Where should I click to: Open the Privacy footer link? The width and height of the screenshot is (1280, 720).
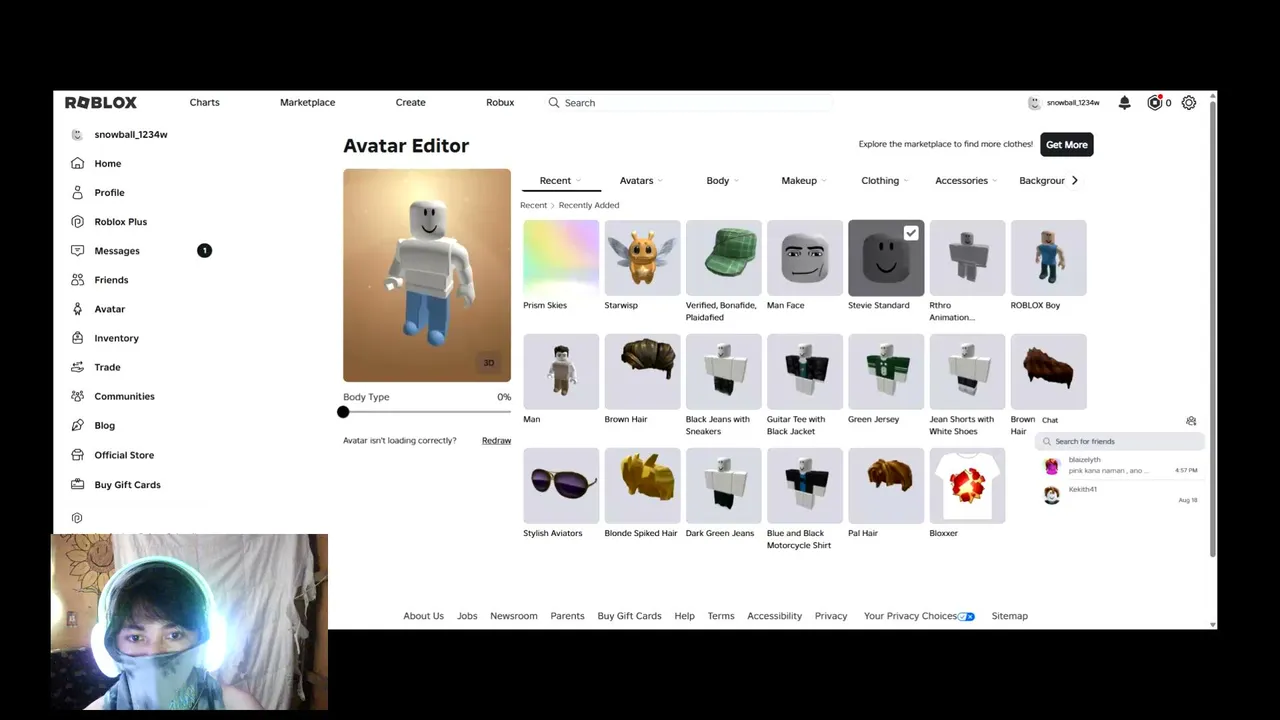(831, 616)
